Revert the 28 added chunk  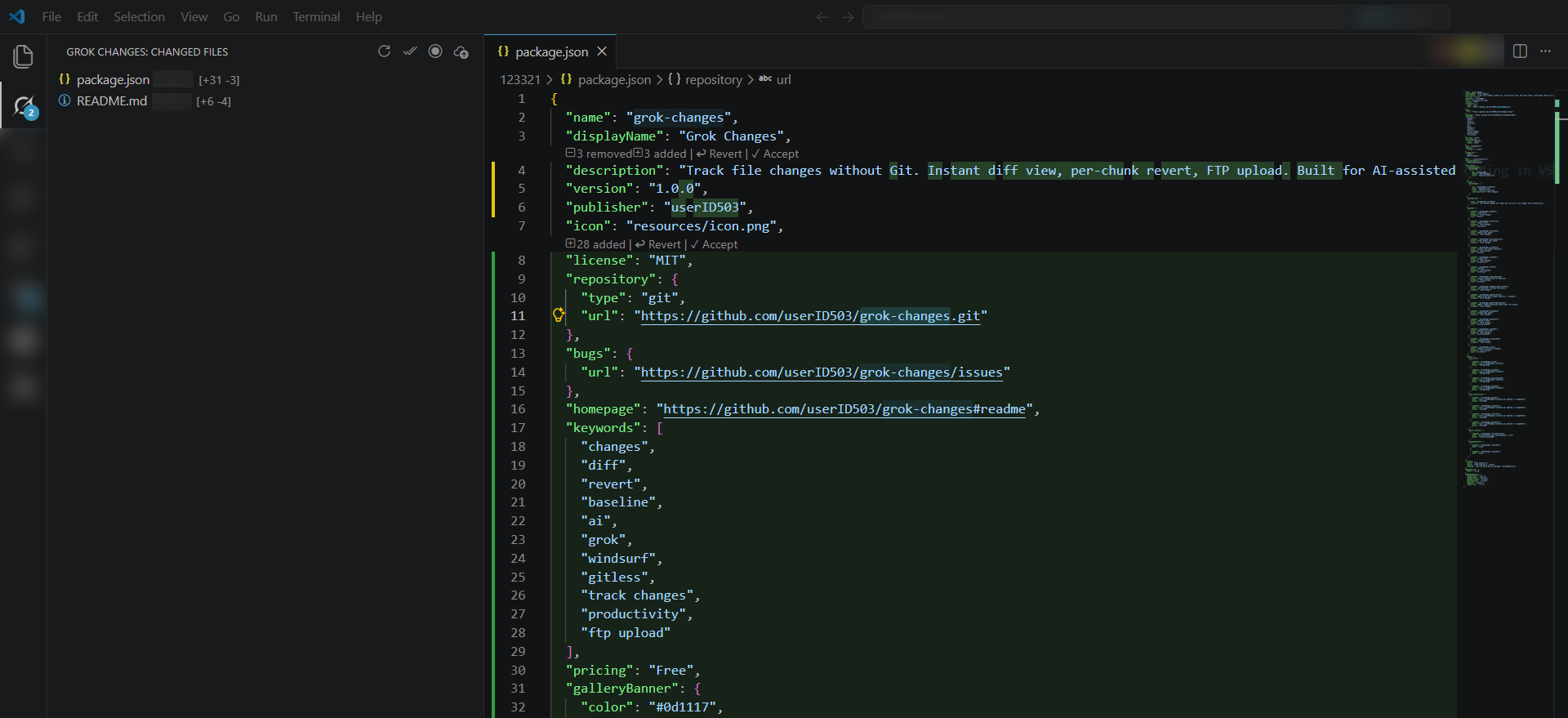click(x=658, y=244)
